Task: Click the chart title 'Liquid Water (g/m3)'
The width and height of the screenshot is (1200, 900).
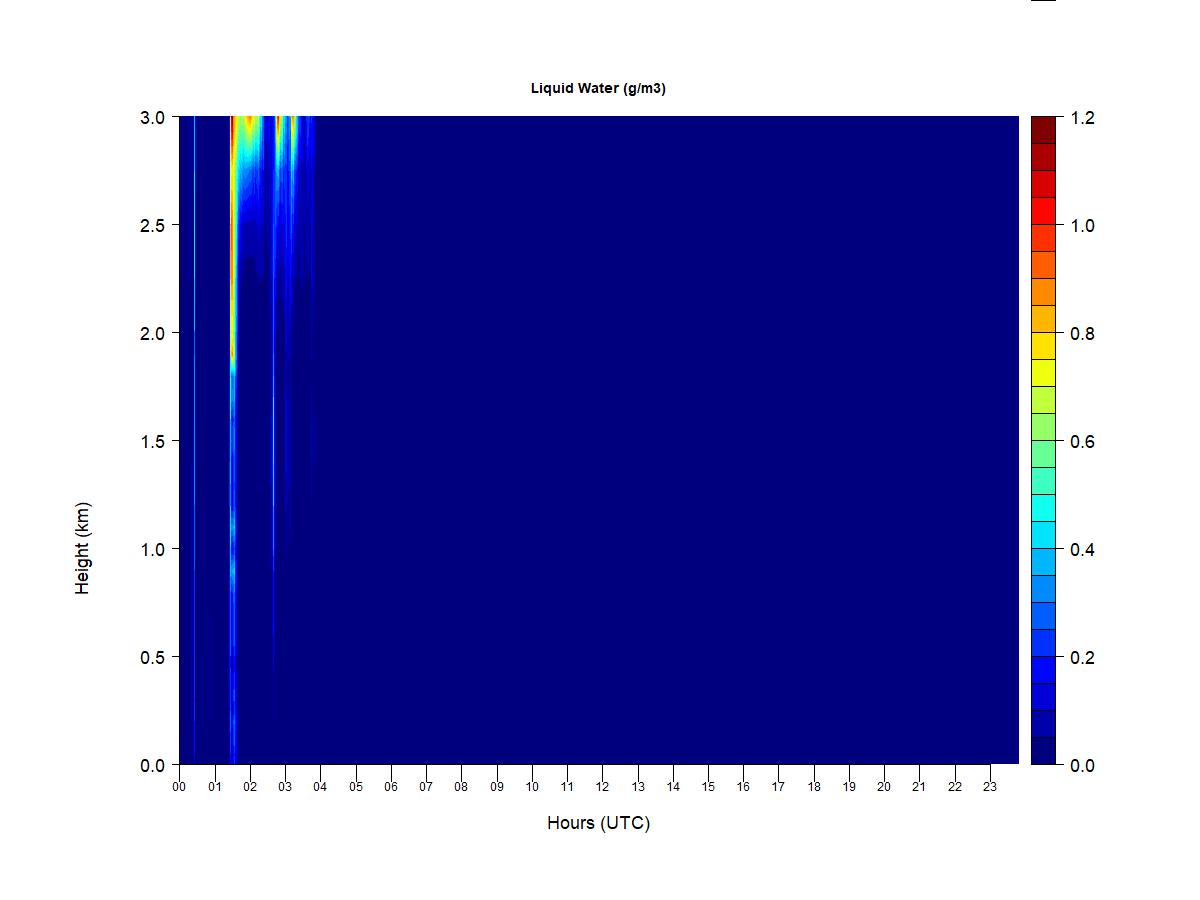Action: [x=598, y=88]
